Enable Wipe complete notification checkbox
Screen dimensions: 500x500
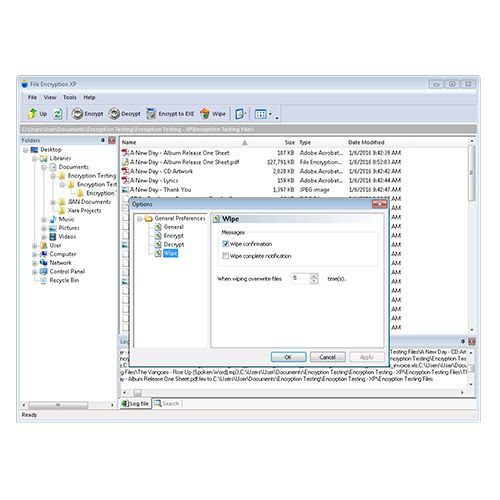226,256
